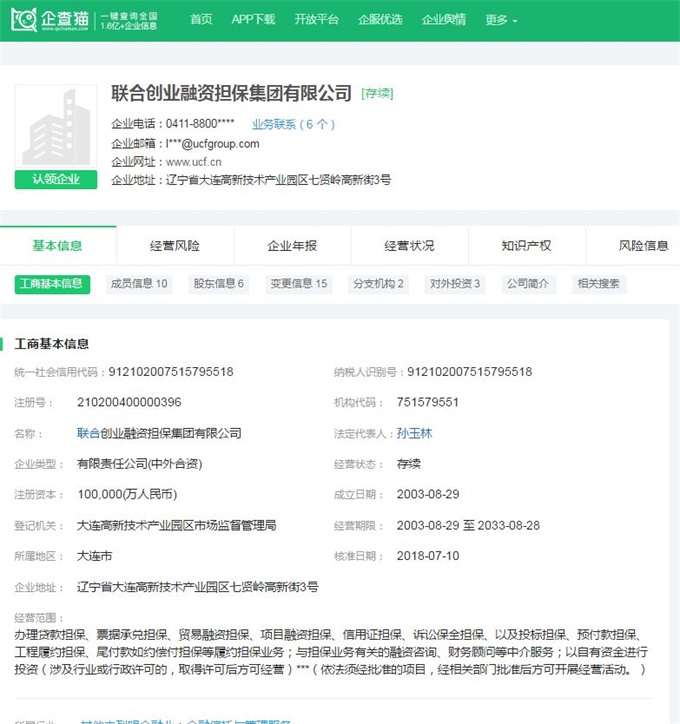Click the company website www.ucf.cn
Screen dimensions: 680x724
pyautogui.click(x=194, y=162)
